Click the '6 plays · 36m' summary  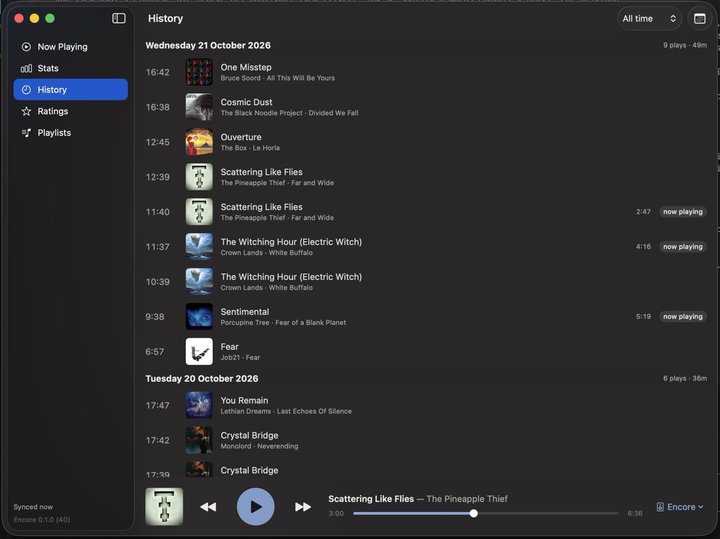tap(685, 378)
